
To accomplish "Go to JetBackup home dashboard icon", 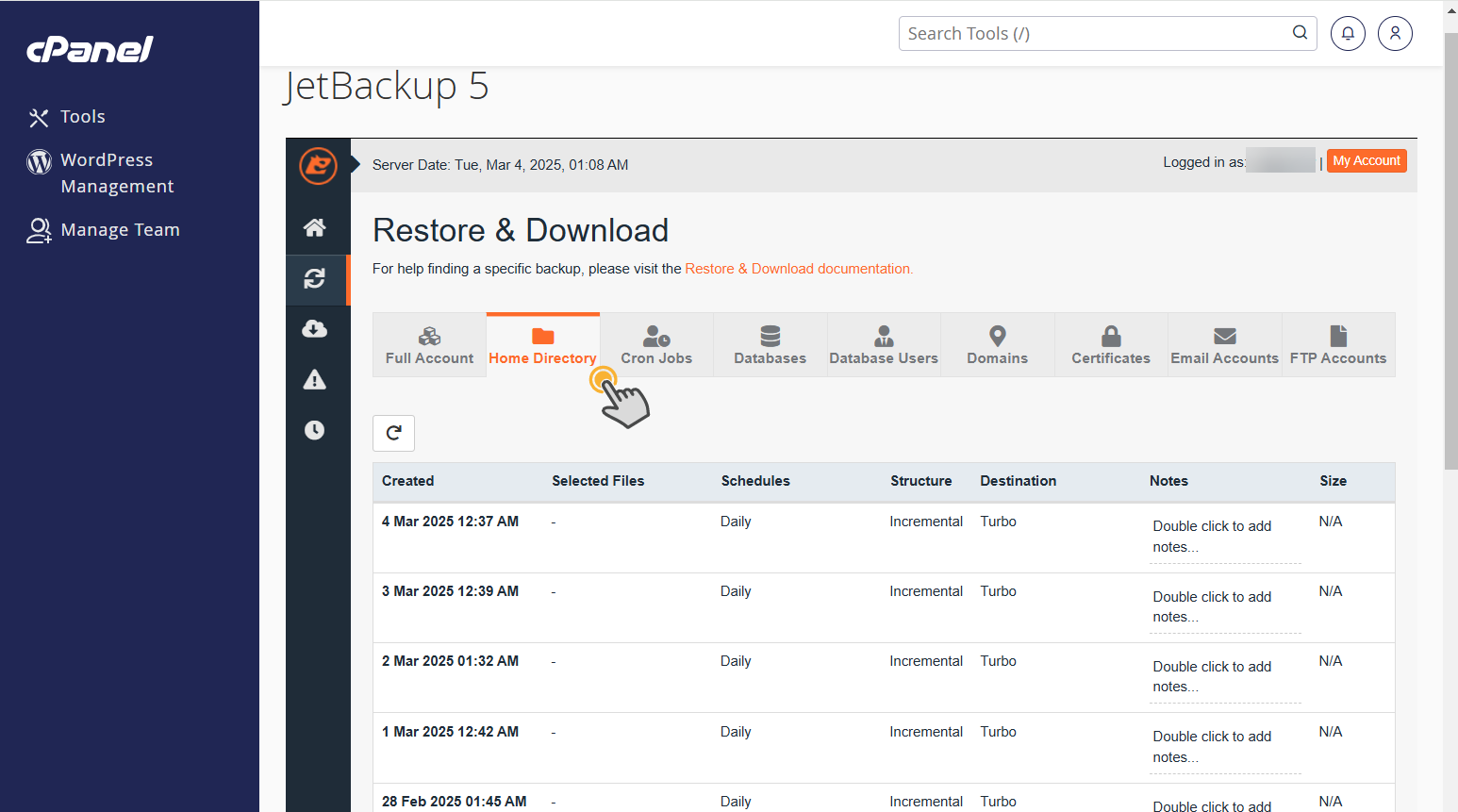I will point(315,227).
